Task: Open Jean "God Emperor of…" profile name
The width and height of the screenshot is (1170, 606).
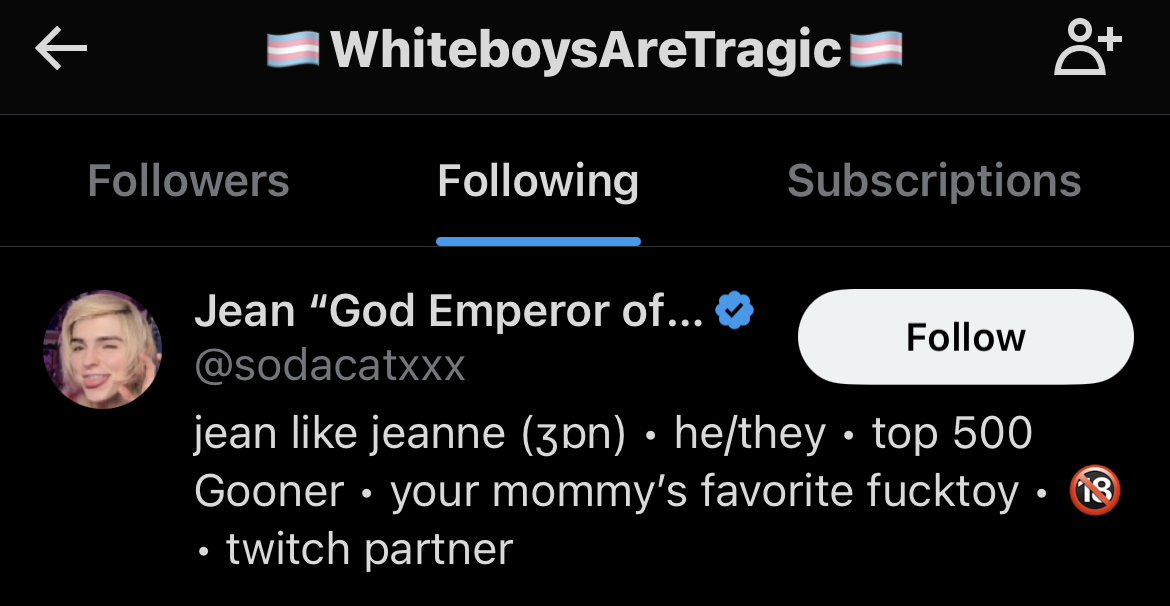Action: click(449, 311)
